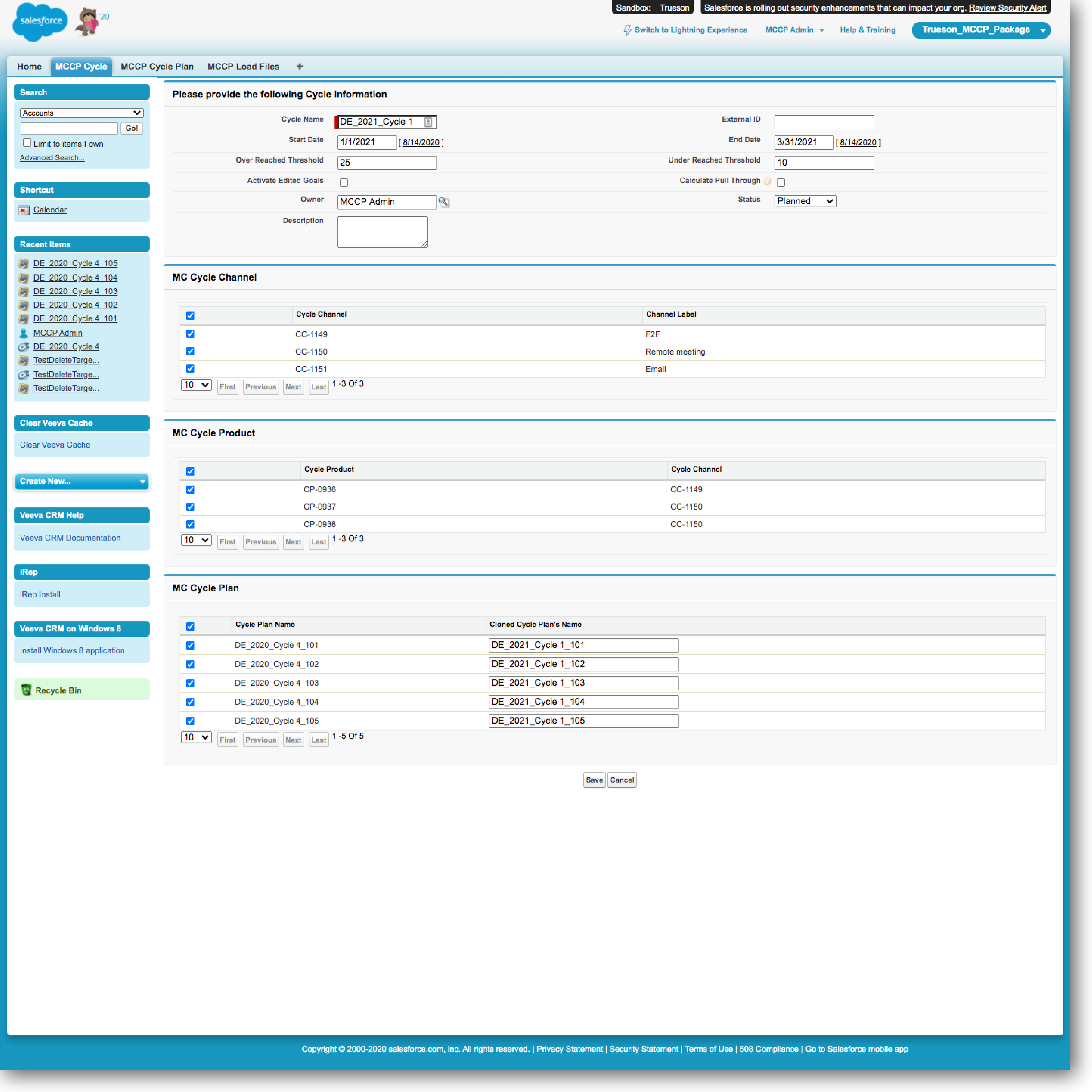
Task: Toggle Limit to items I own checkbox
Action: 27,143
